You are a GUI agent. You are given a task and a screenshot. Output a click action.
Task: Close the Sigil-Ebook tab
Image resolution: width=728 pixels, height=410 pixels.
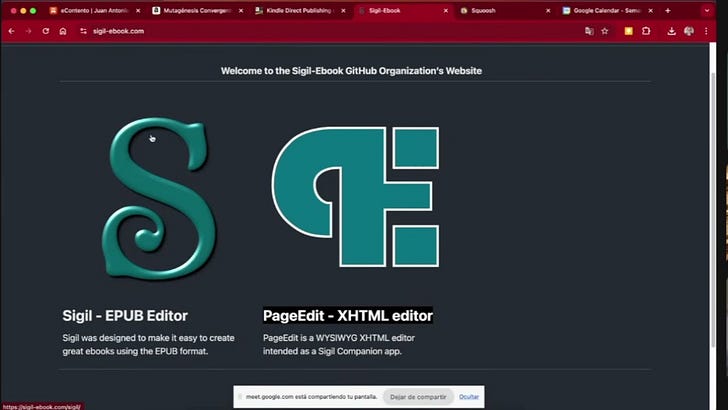pos(446,10)
